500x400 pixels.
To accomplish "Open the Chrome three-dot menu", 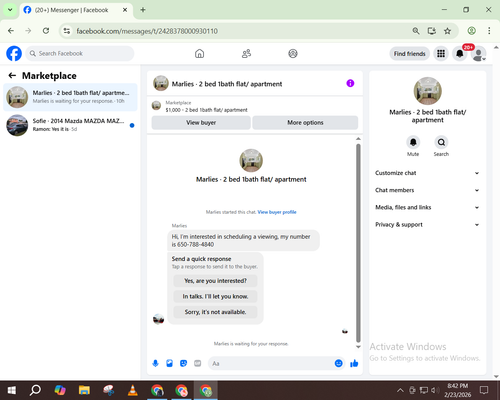I will 489,31.
